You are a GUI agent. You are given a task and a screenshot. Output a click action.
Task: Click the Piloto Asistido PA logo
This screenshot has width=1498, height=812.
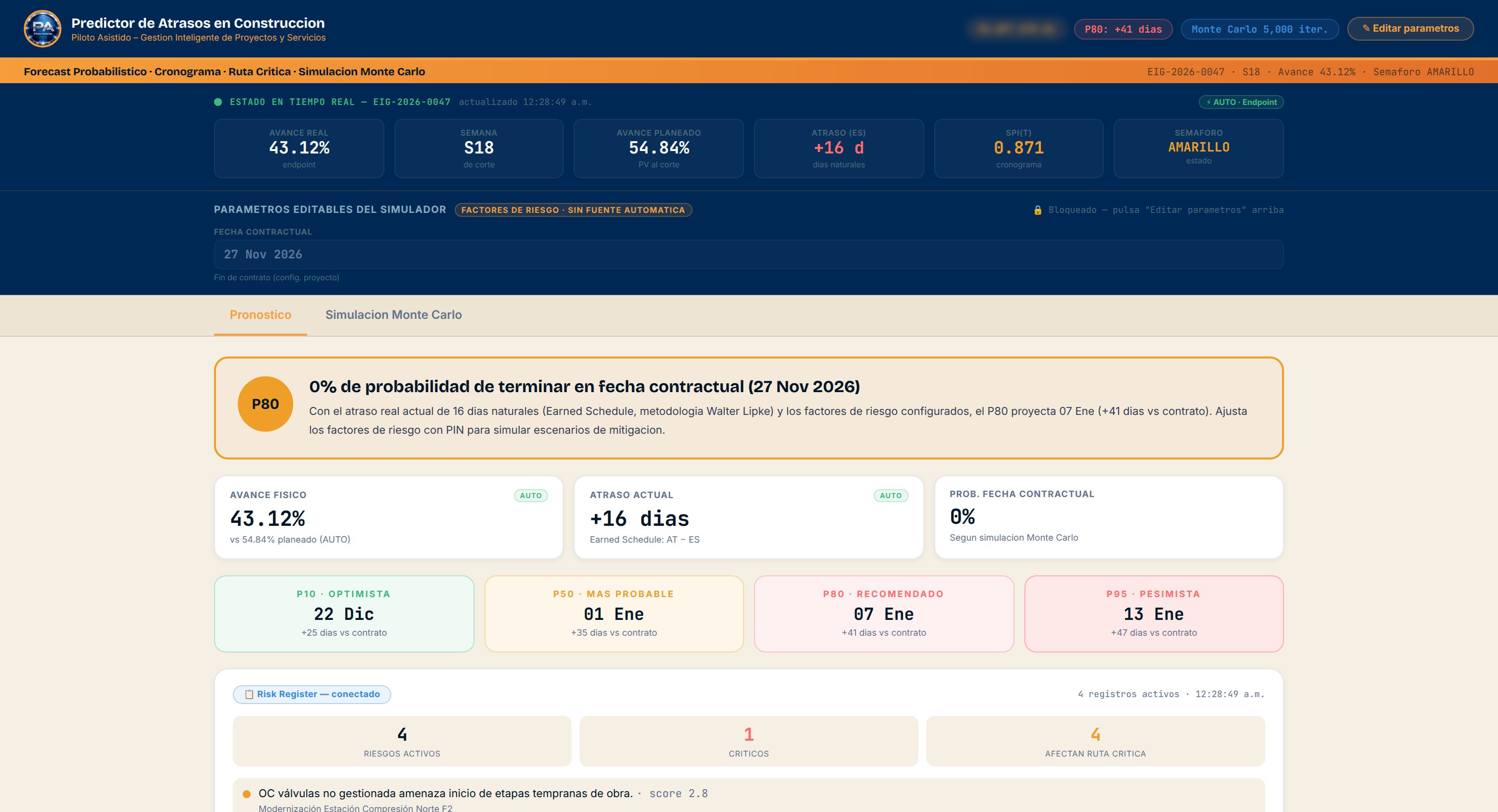[43, 29]
